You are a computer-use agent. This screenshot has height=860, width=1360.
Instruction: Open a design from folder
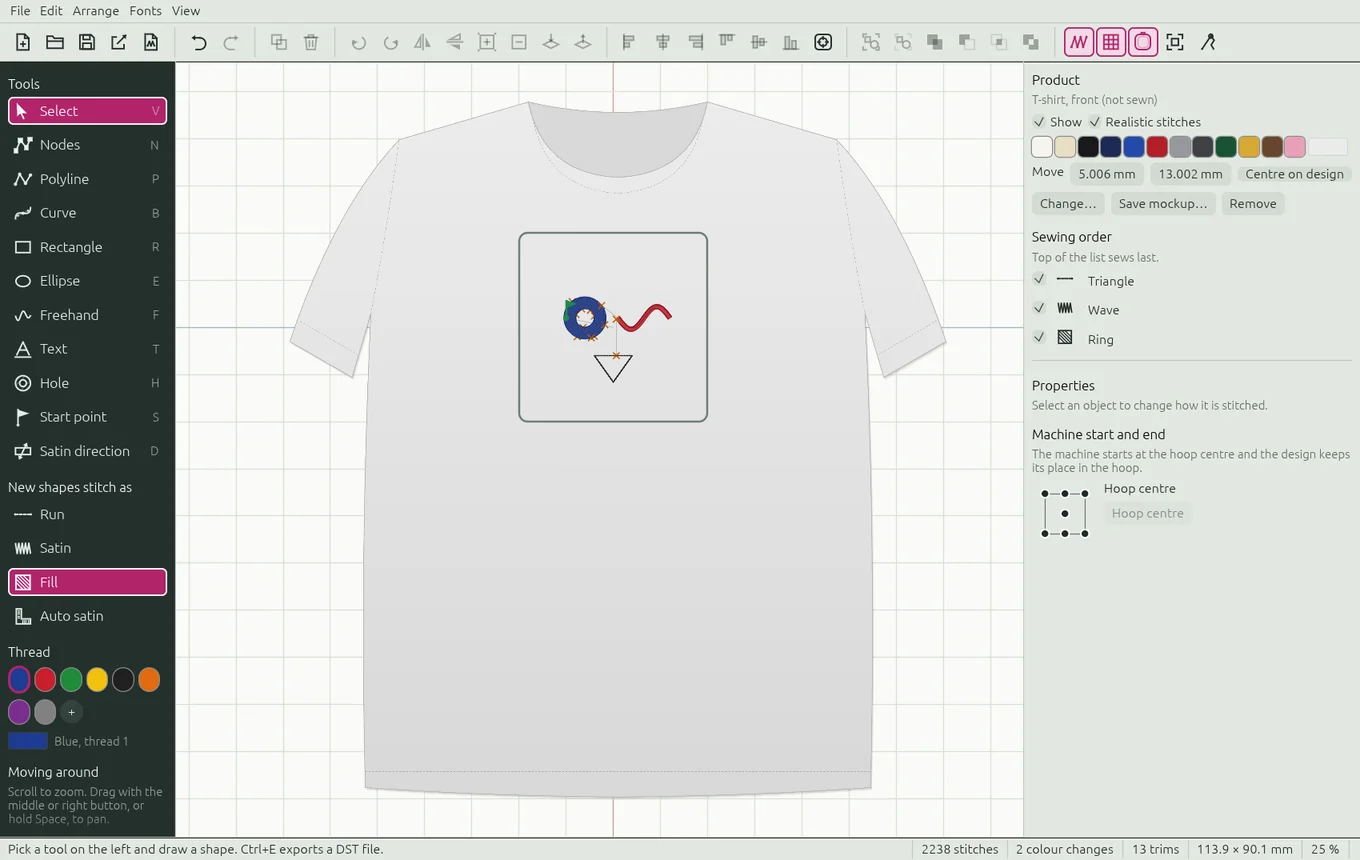tap(55, 42)
